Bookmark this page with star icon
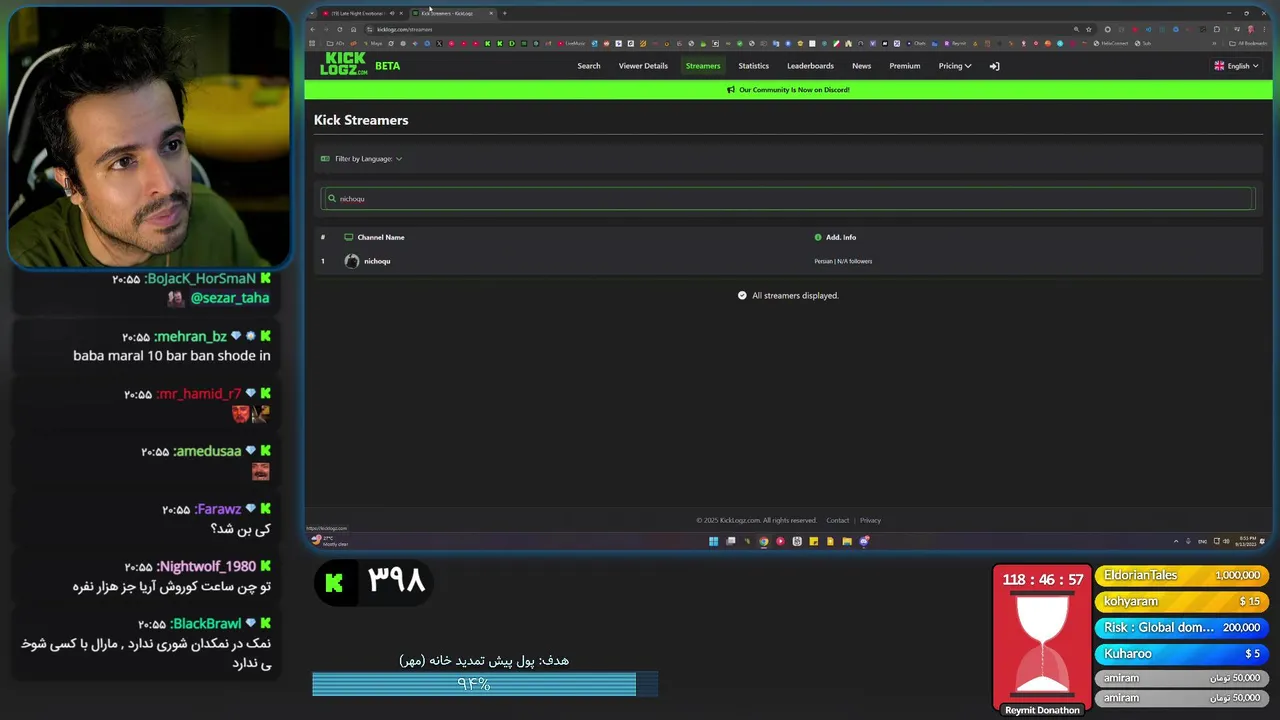 point(1089,29)
